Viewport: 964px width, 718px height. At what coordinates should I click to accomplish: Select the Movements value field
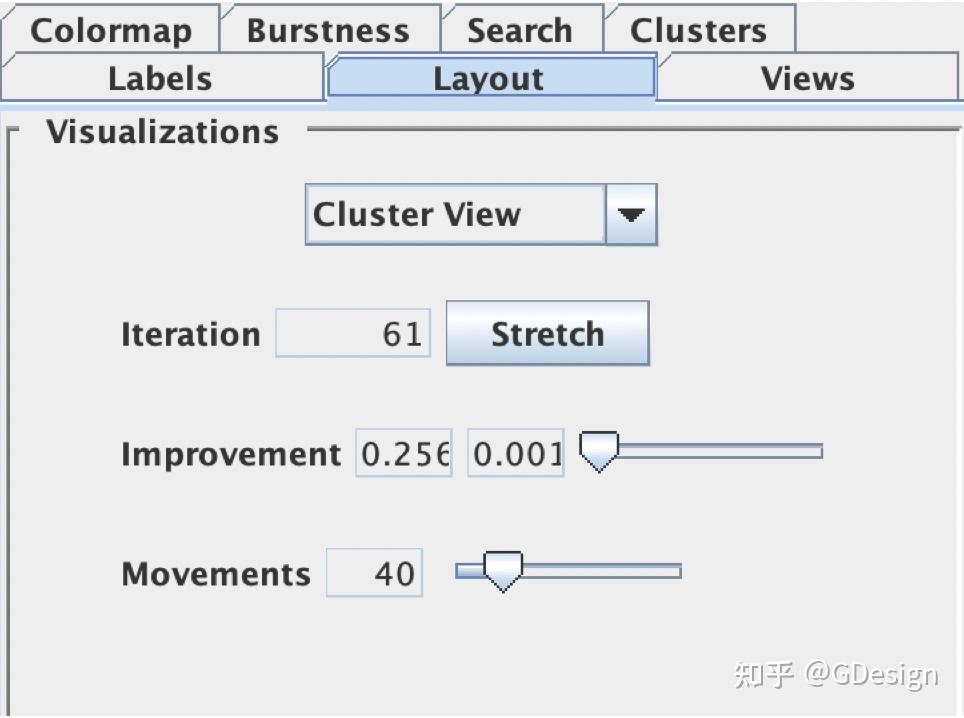[x=375, y=573]
